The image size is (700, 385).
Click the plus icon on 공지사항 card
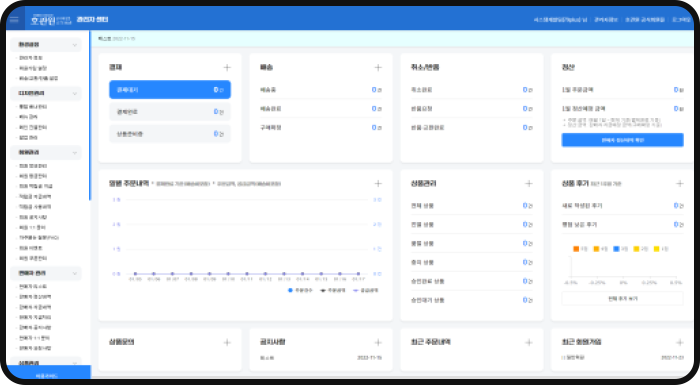click(x=378, y=343)
